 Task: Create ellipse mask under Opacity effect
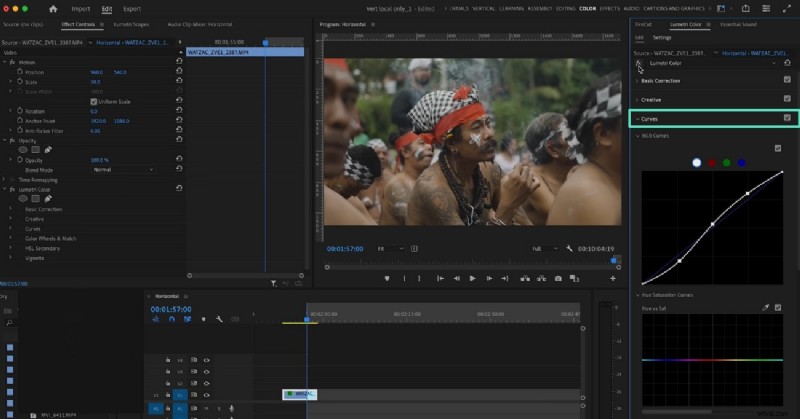click(23, 150)
